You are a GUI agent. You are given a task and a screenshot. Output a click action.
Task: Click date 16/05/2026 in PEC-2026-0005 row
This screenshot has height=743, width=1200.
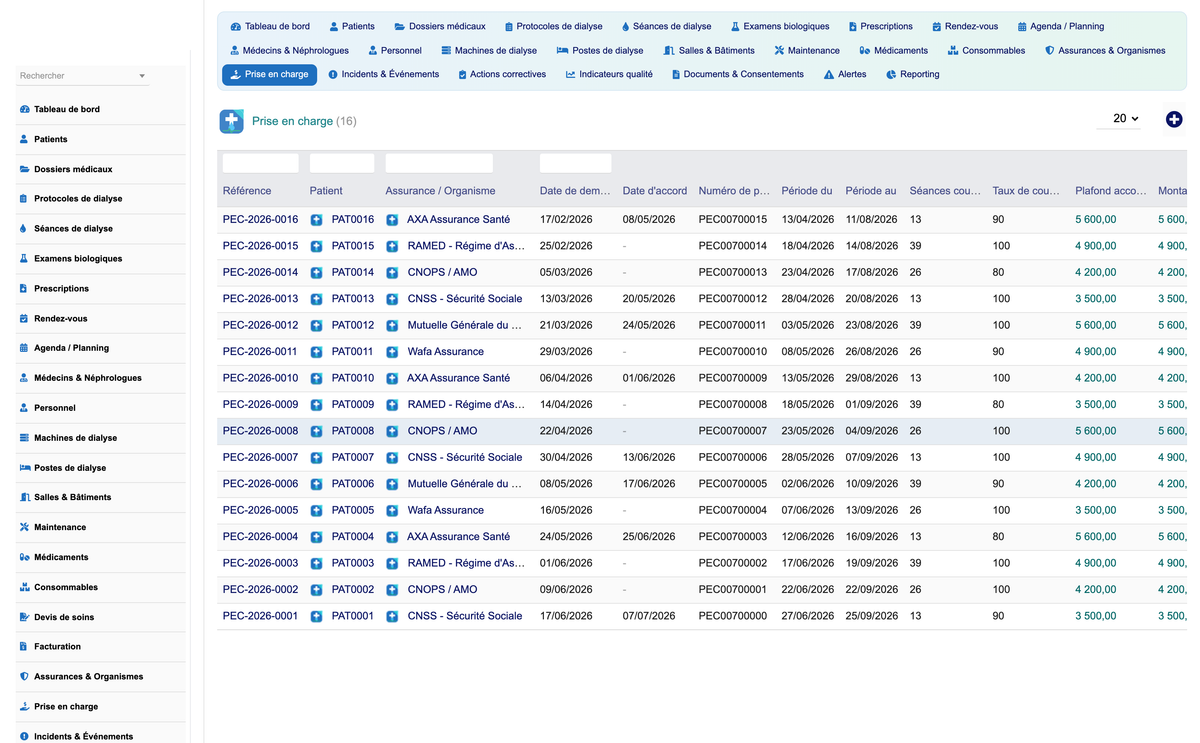(x=566, y=511)
